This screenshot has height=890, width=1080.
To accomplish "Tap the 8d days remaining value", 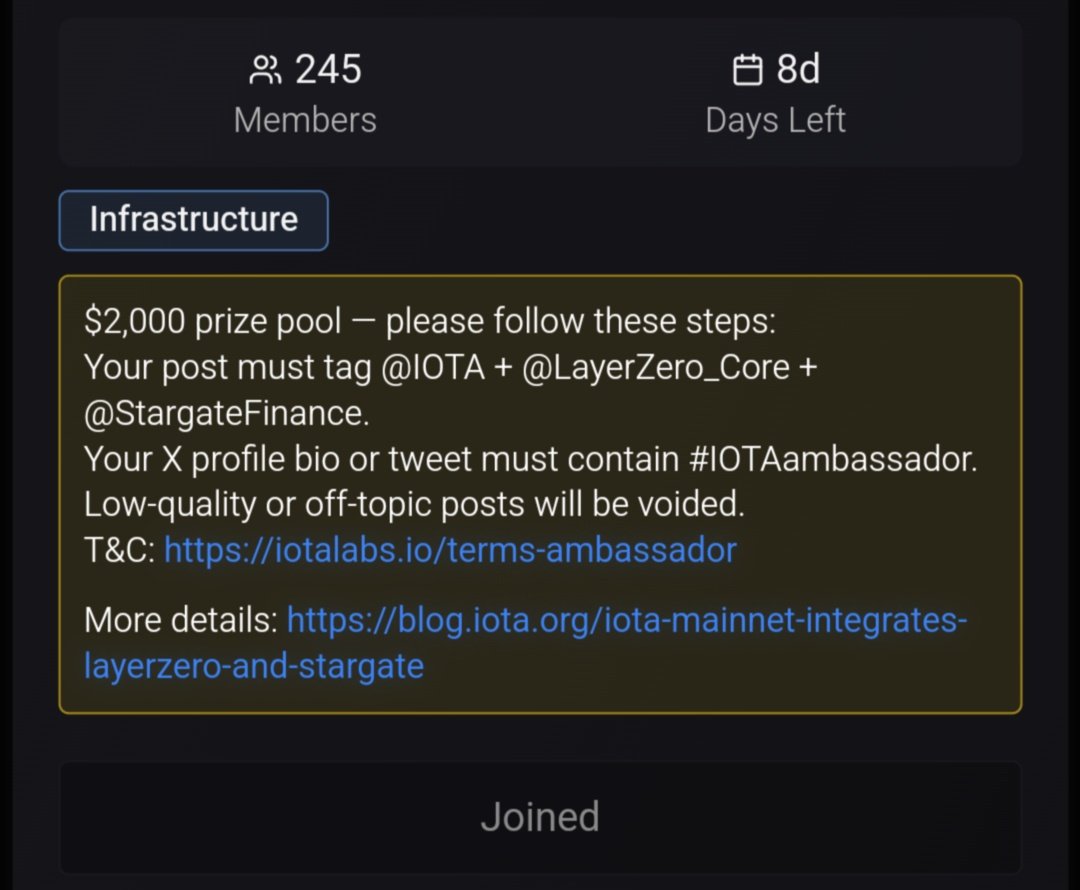I will click(x=798, y=70).
